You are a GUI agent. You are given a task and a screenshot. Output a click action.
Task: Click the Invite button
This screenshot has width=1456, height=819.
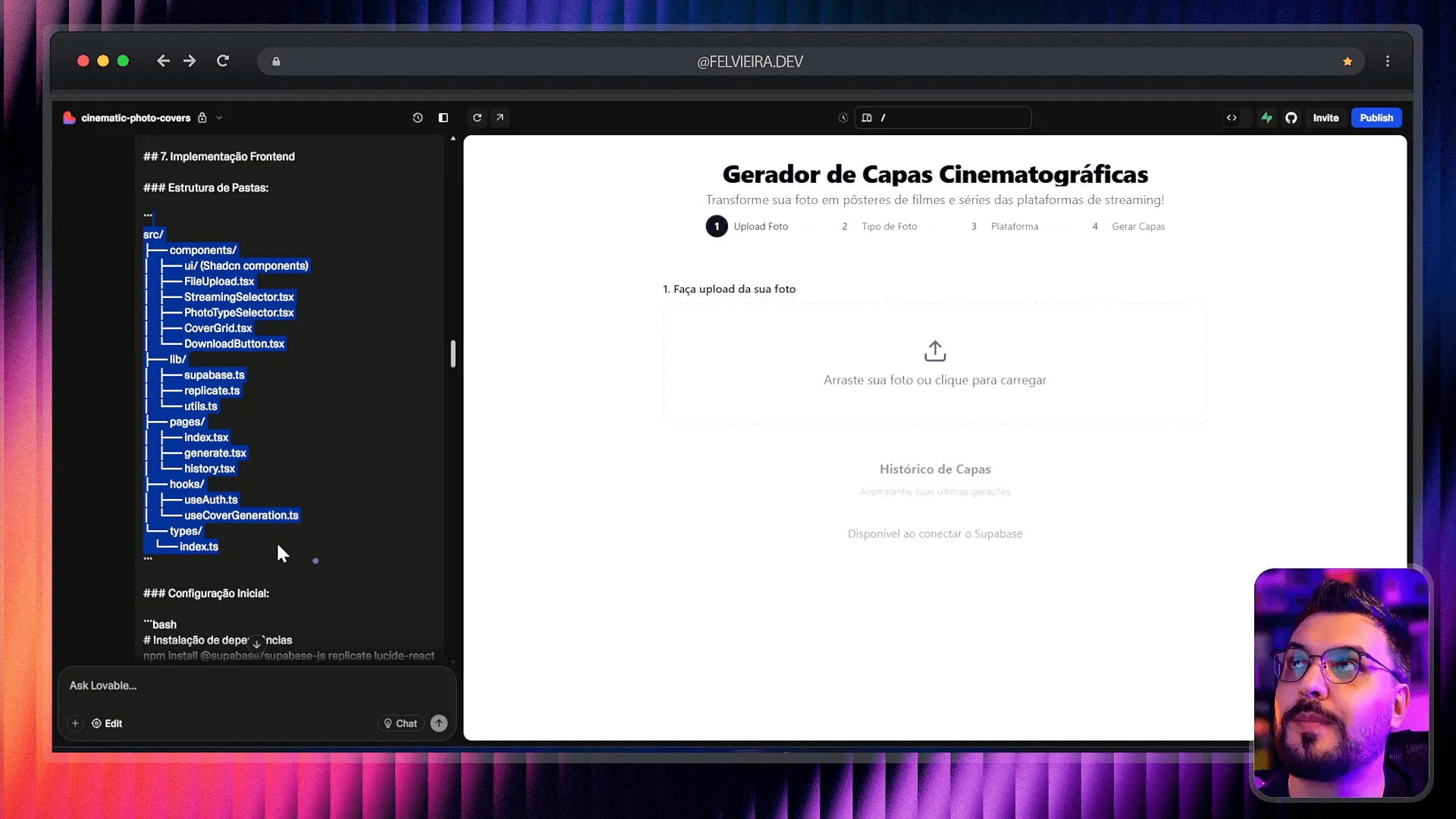click(x=1326, y=118)
